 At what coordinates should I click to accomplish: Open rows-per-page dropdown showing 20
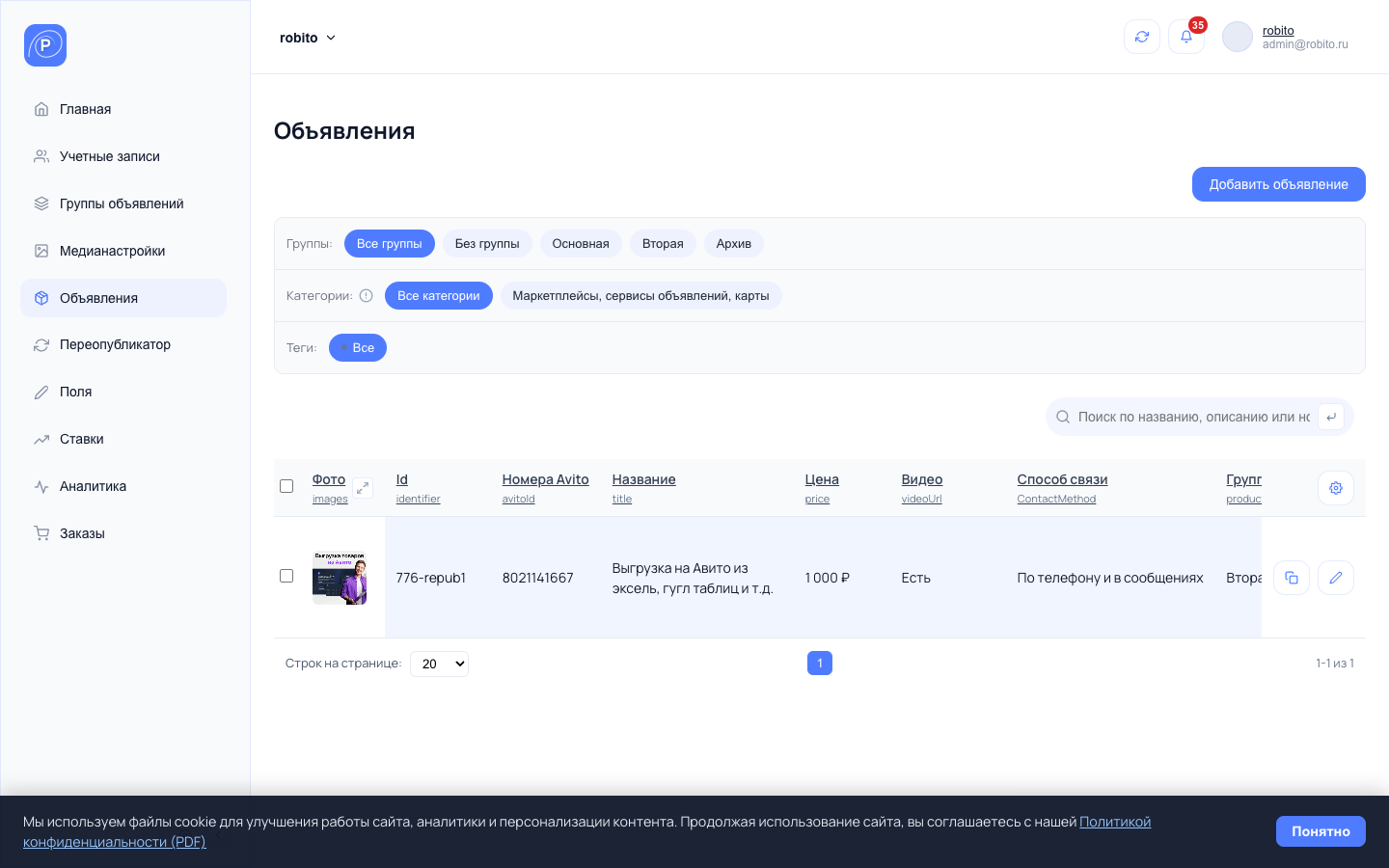coord(440,664)
